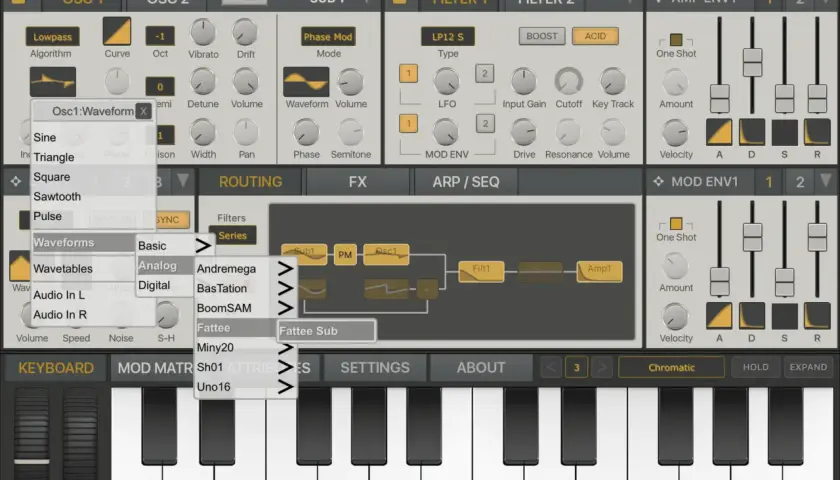Move the Mod Env1 R slider
This screenshot has width=840, height=480.
tap(817, 237)
